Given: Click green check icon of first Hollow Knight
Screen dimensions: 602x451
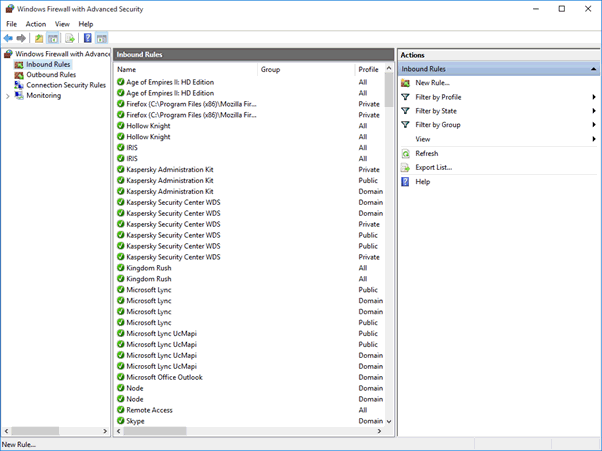Looking at the screenshot, I should 121,126.
